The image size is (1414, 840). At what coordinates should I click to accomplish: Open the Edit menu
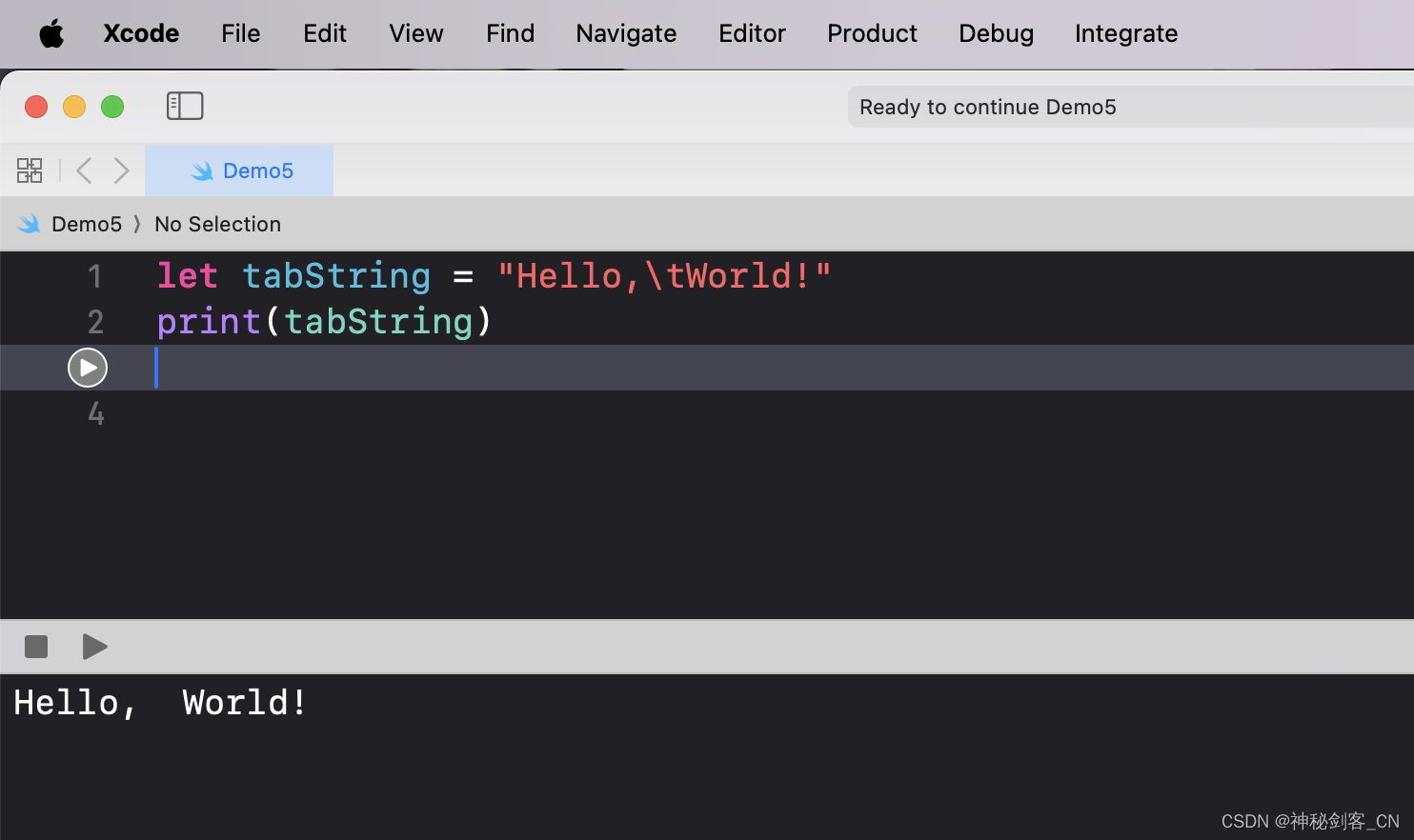pyautogui.click(x=325, y=33)
